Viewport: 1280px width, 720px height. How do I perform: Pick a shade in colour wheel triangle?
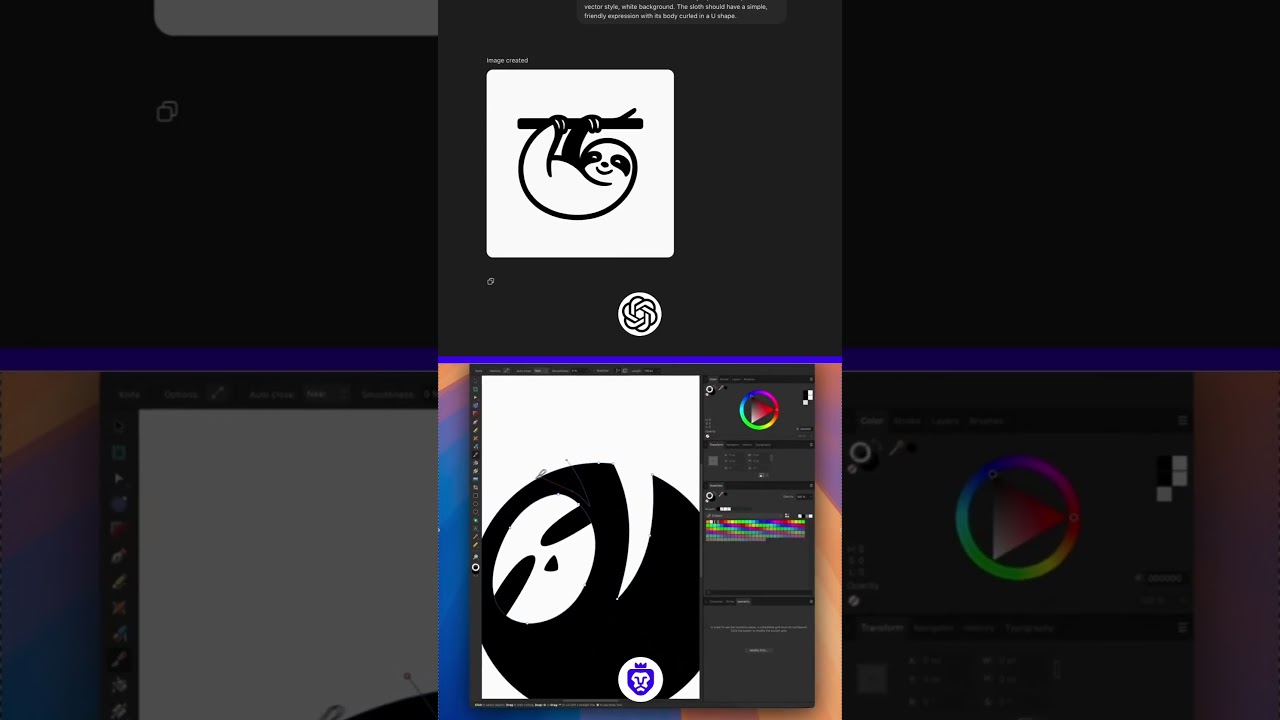[x=760, y=410]
